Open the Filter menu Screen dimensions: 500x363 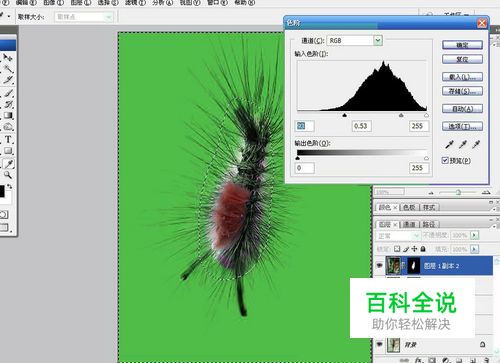tap(135, 3)
